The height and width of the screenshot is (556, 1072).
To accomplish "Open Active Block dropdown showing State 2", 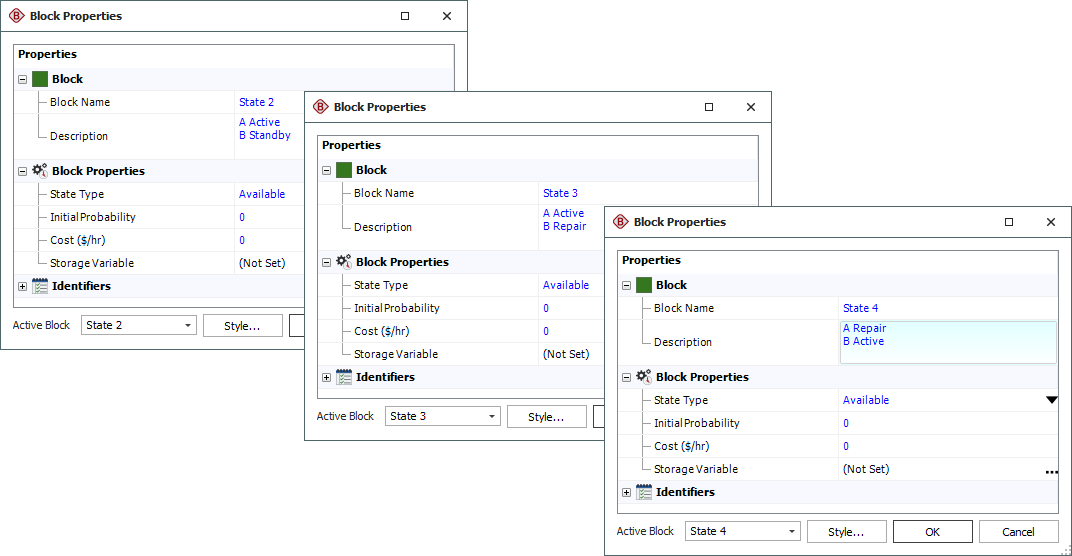I will (139, 325).
